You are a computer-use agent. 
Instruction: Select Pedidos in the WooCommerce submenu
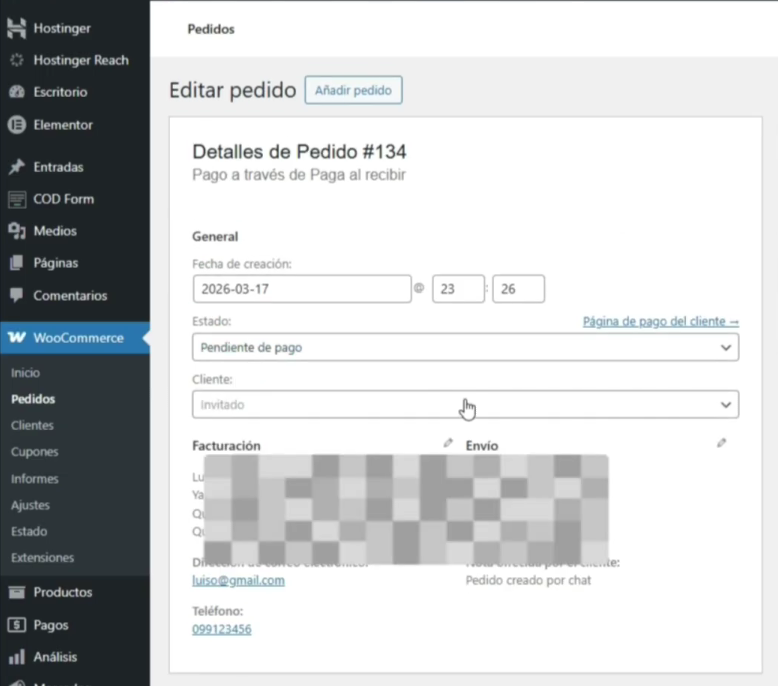[x=33, y=399]
